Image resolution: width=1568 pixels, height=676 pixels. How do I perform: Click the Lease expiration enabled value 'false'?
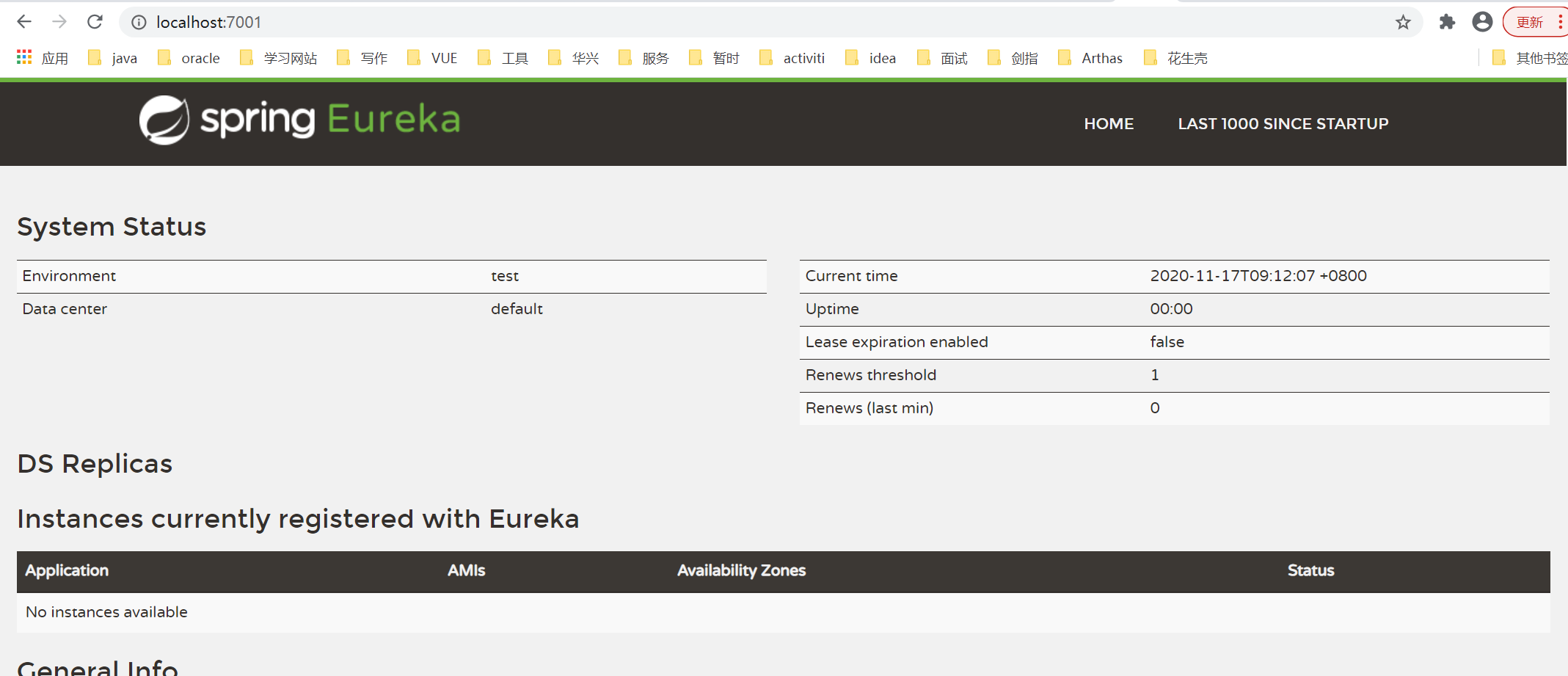pyautogui.click(x=1167, y=342)
